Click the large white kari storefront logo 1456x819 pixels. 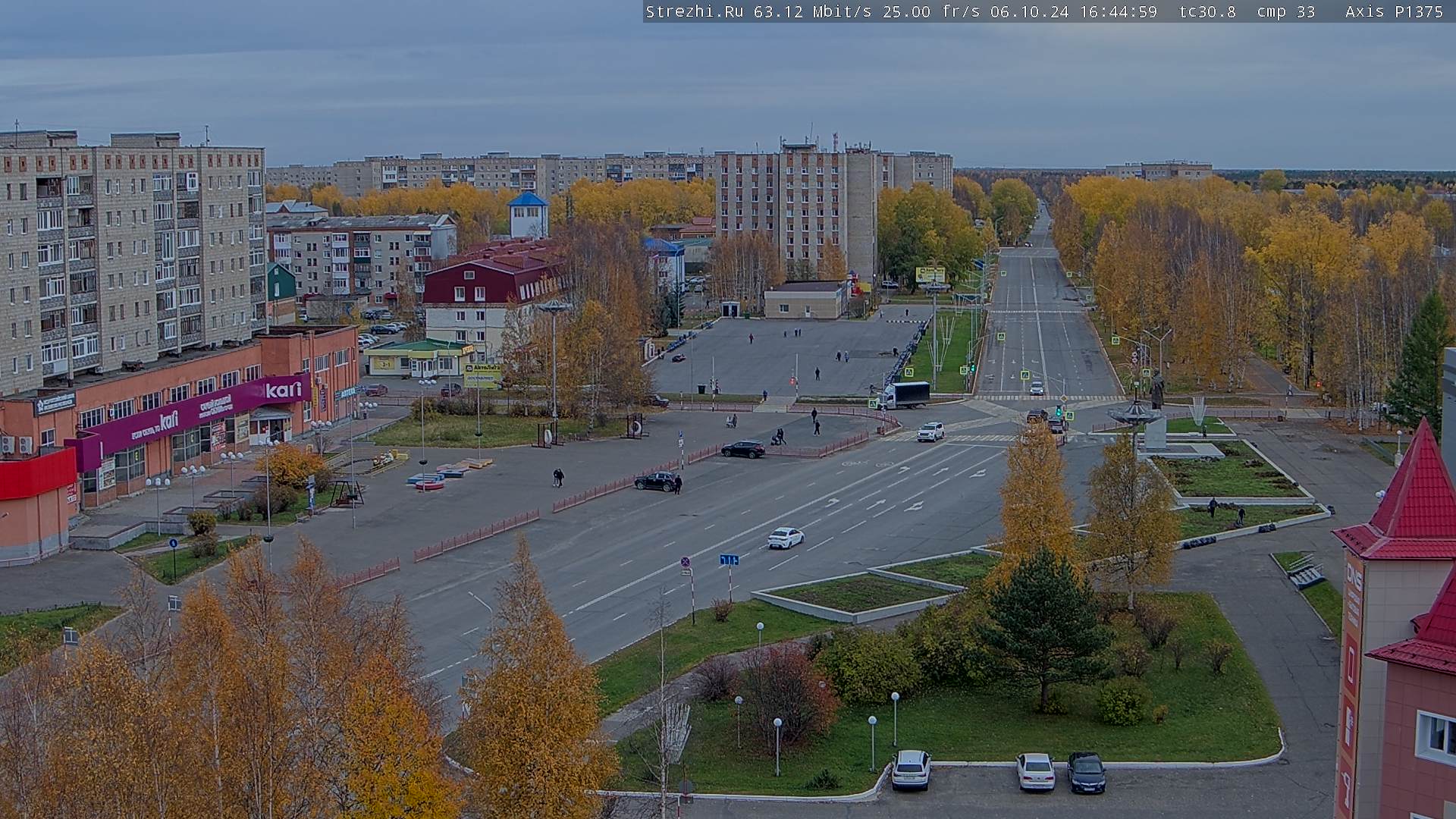[x=284, y=390]
